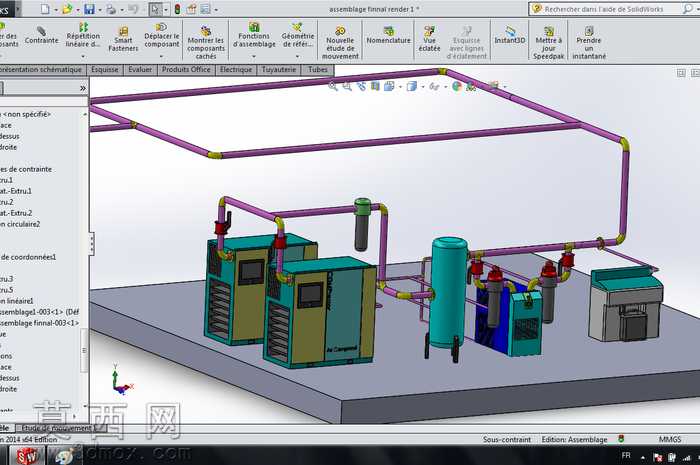Click the Smart Fasteners tool
700x465 pixels.
(123, 38)
